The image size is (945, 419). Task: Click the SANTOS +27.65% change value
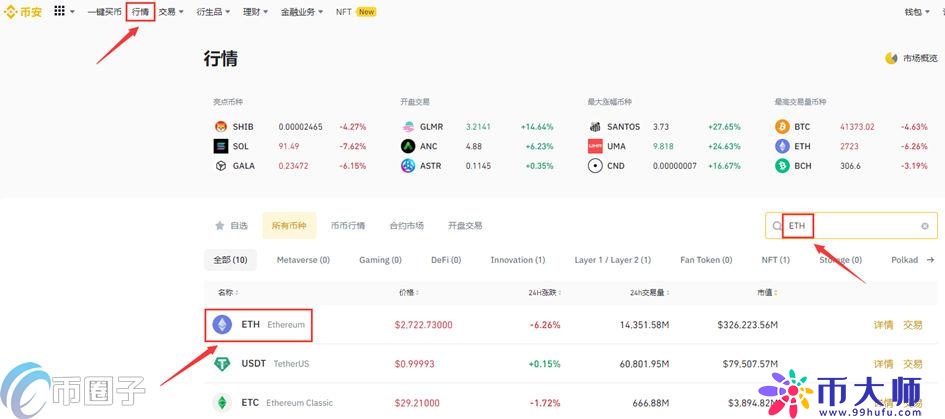tap(724, 127)
